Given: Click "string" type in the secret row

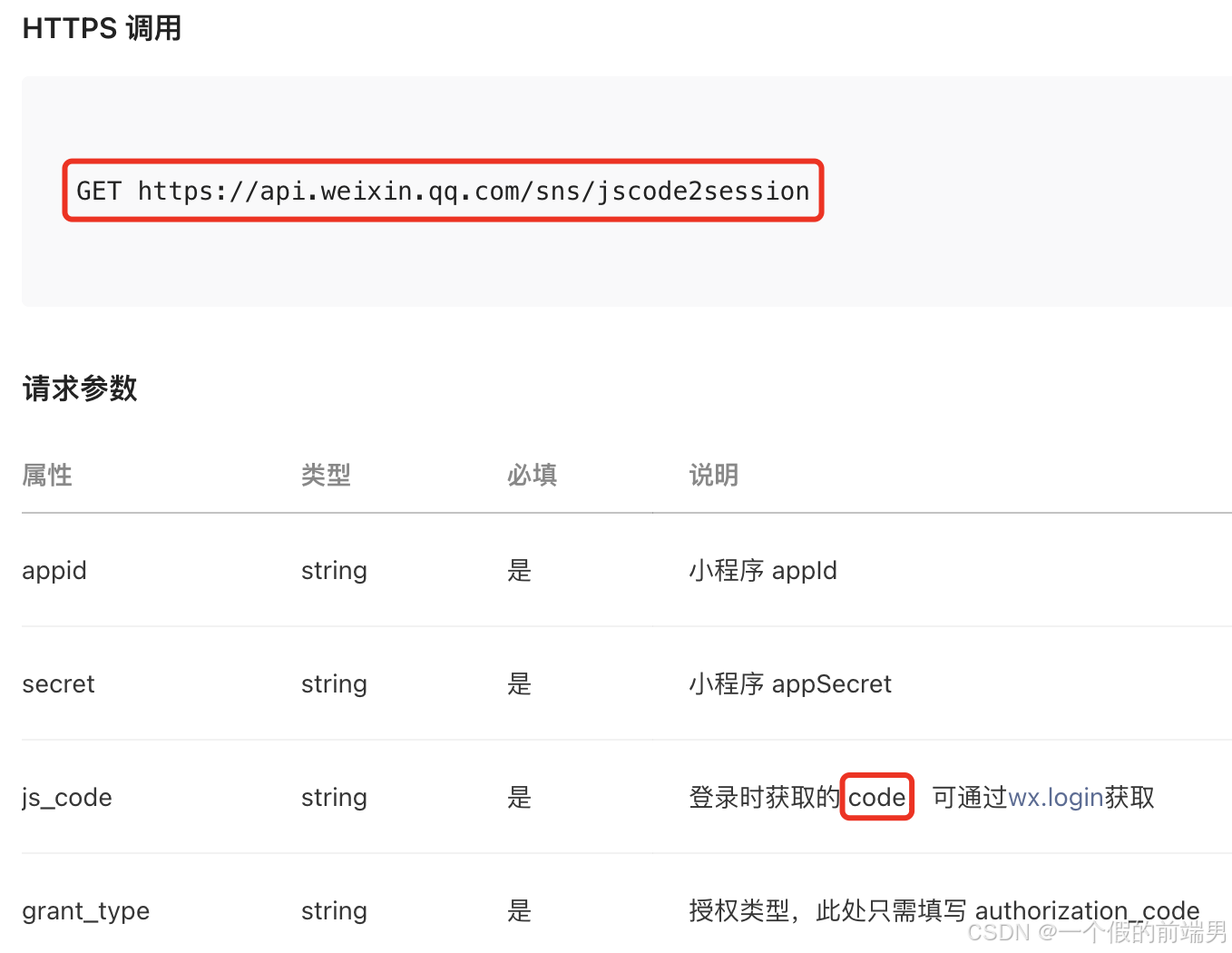Looking at the screenshot, I should pos(334,684).
